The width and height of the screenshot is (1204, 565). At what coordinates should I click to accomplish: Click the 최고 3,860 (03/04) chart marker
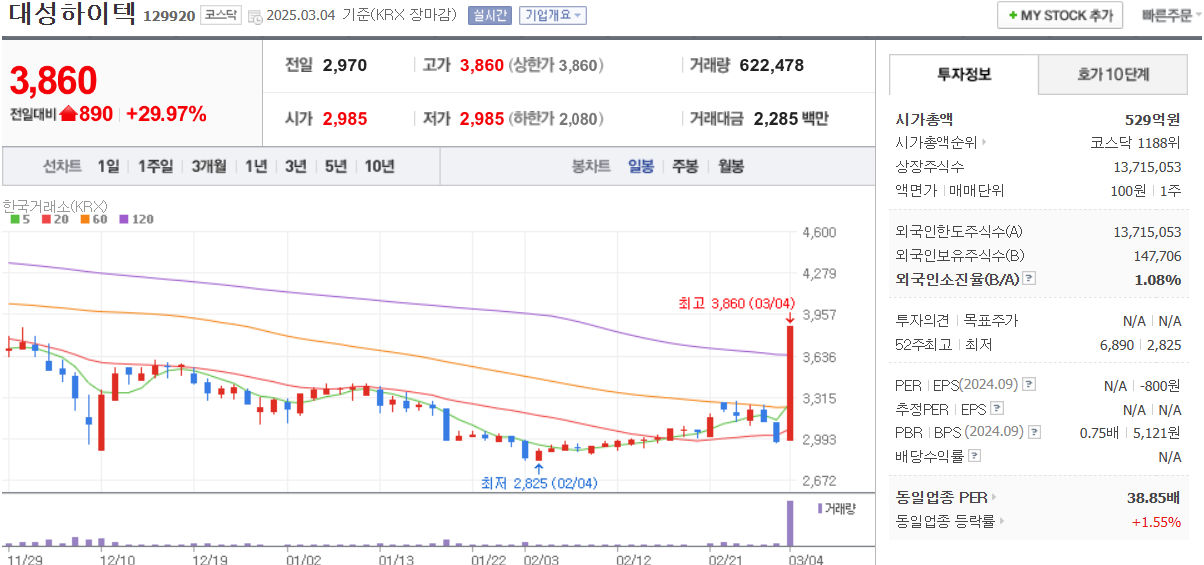click(x=737, y=303)
